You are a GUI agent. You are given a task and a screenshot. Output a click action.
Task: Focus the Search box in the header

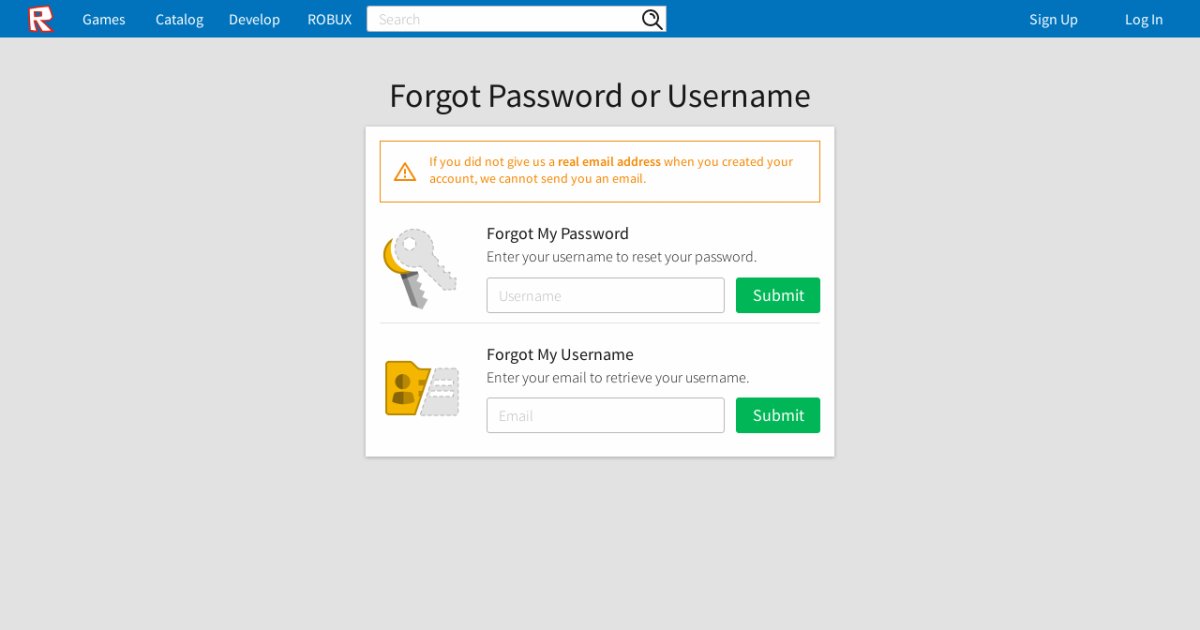pyautogui.click(x=505, y=19)
